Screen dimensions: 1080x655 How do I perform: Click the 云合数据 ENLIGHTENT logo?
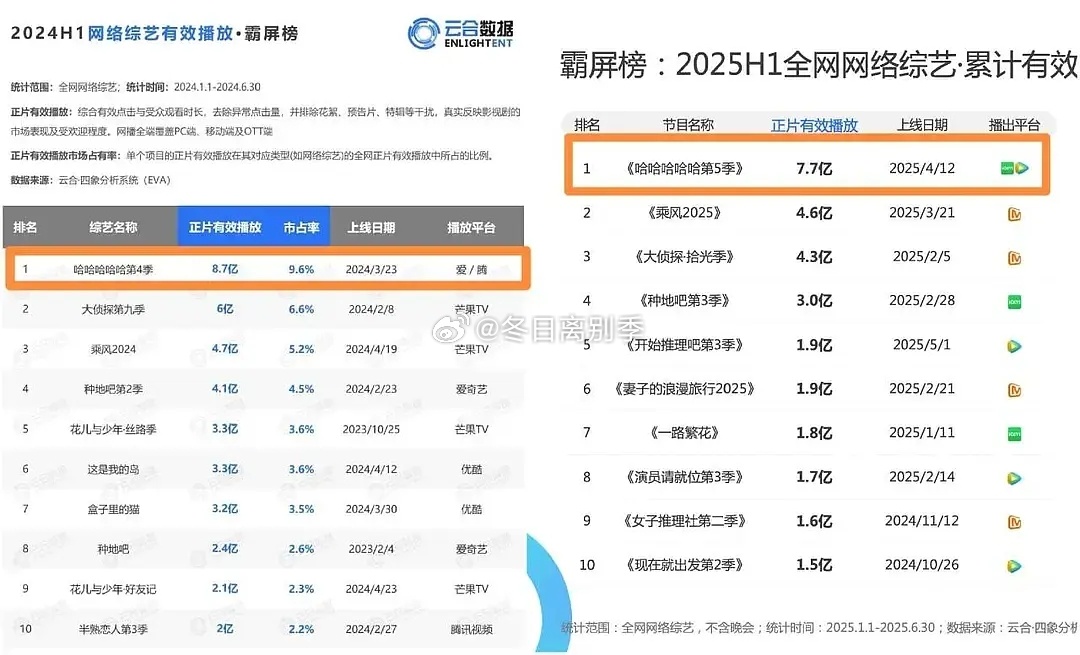tap(460, 33)
